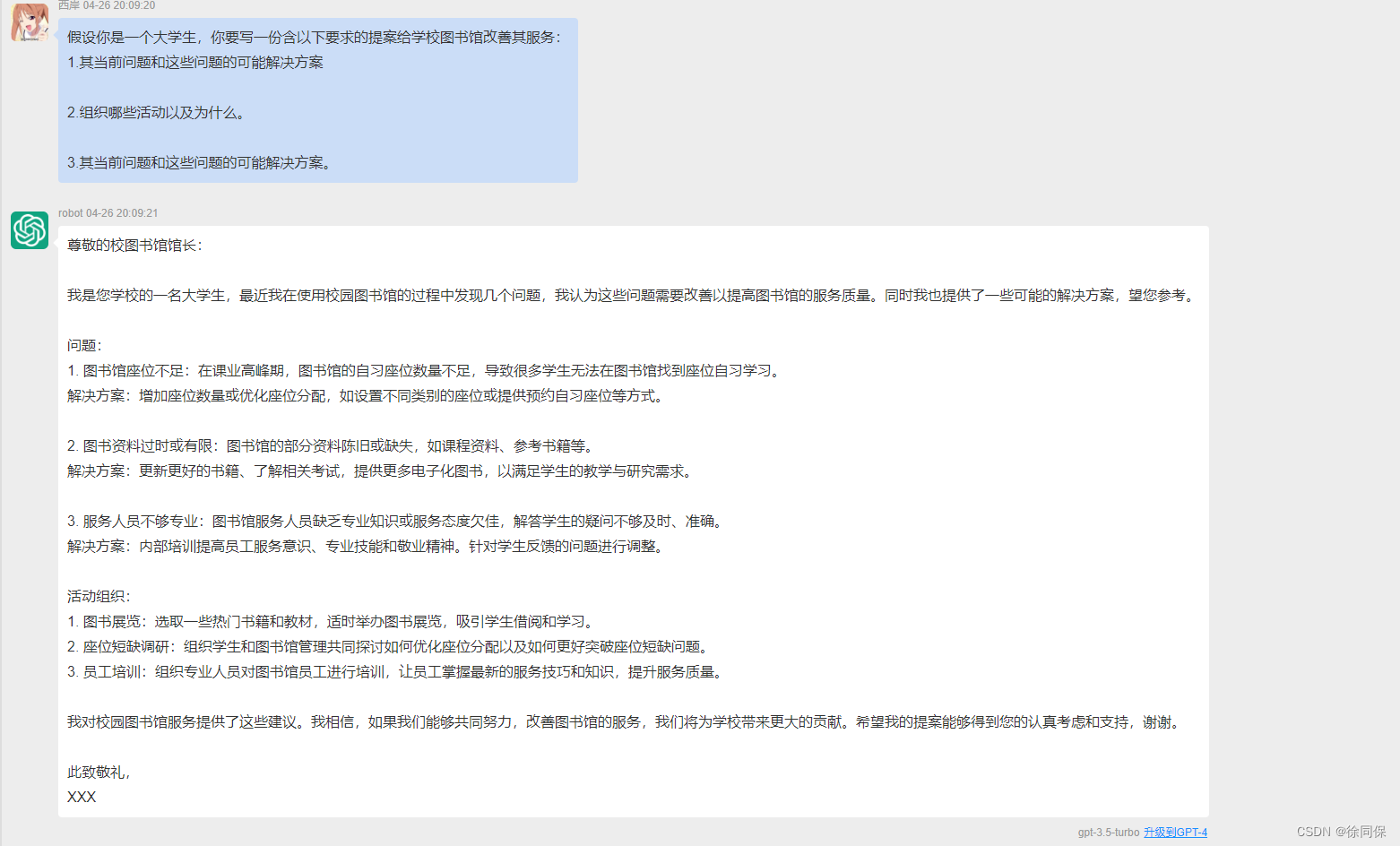Click the heading 问题：
Image resolution: width=1400 pixels, height=846 pixels.
(x=85, y=346)
